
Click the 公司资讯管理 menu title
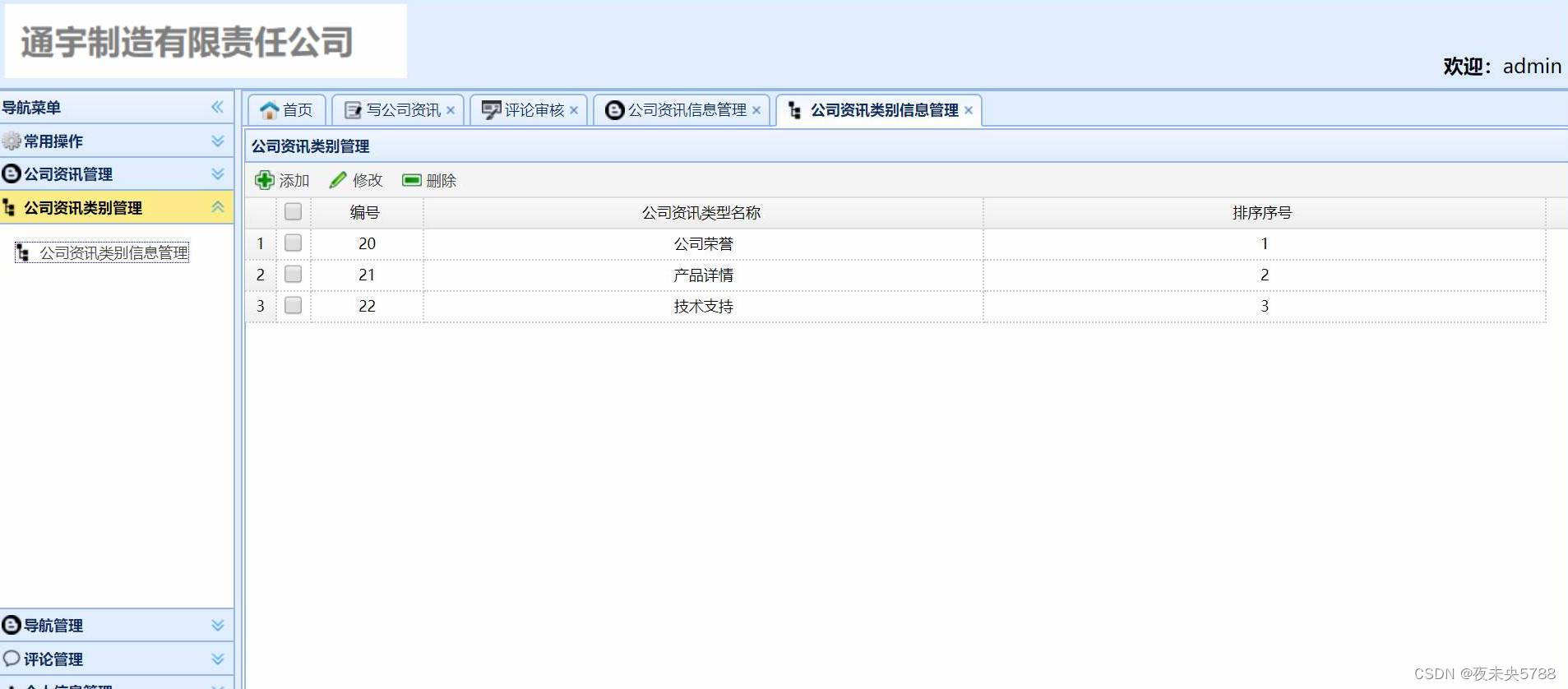pyautogui.click(x=68, y=174)
